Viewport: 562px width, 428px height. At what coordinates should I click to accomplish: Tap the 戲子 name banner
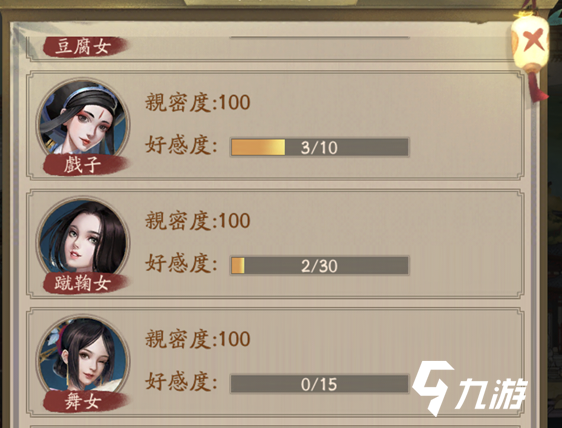(85, 165)
